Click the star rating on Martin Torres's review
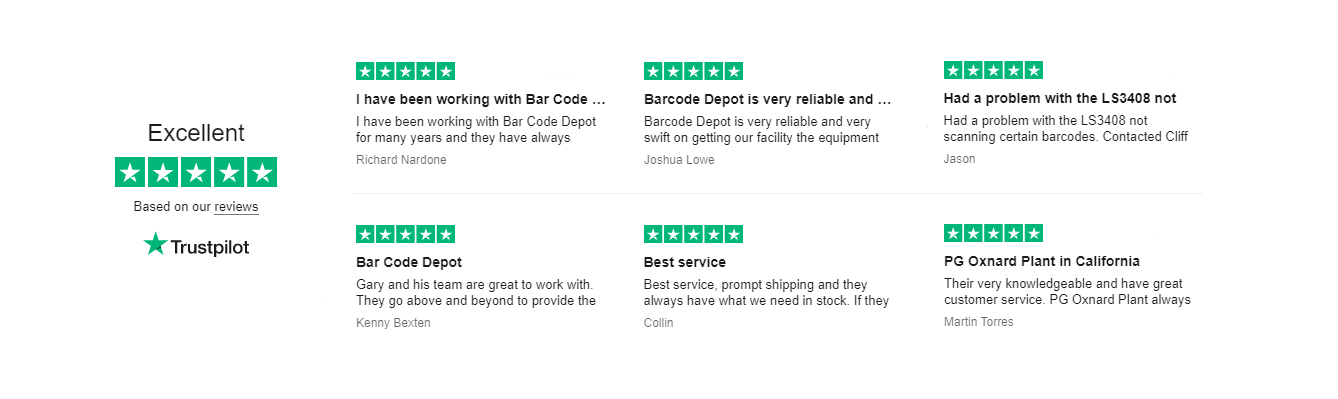1338x399 pixels. tap(993, 233)
